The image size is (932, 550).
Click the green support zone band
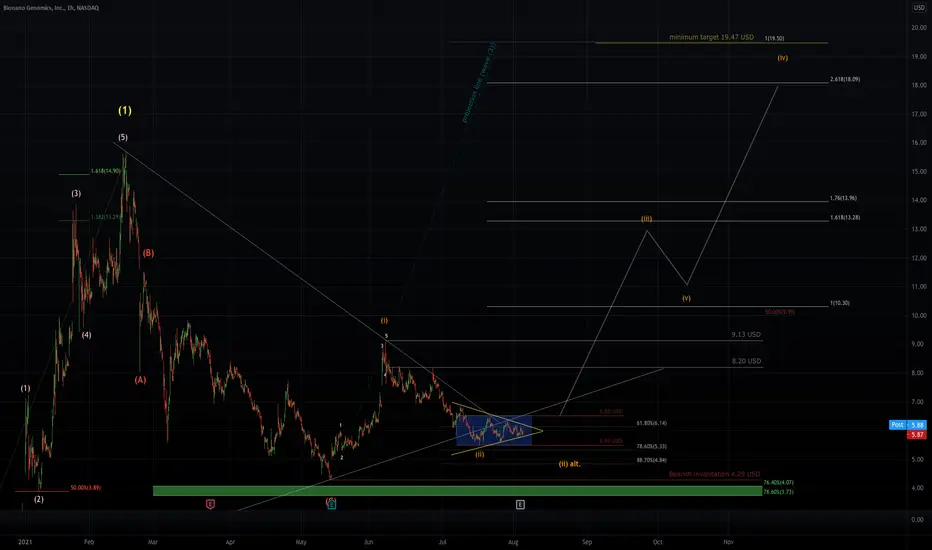[x=457, y=491]
